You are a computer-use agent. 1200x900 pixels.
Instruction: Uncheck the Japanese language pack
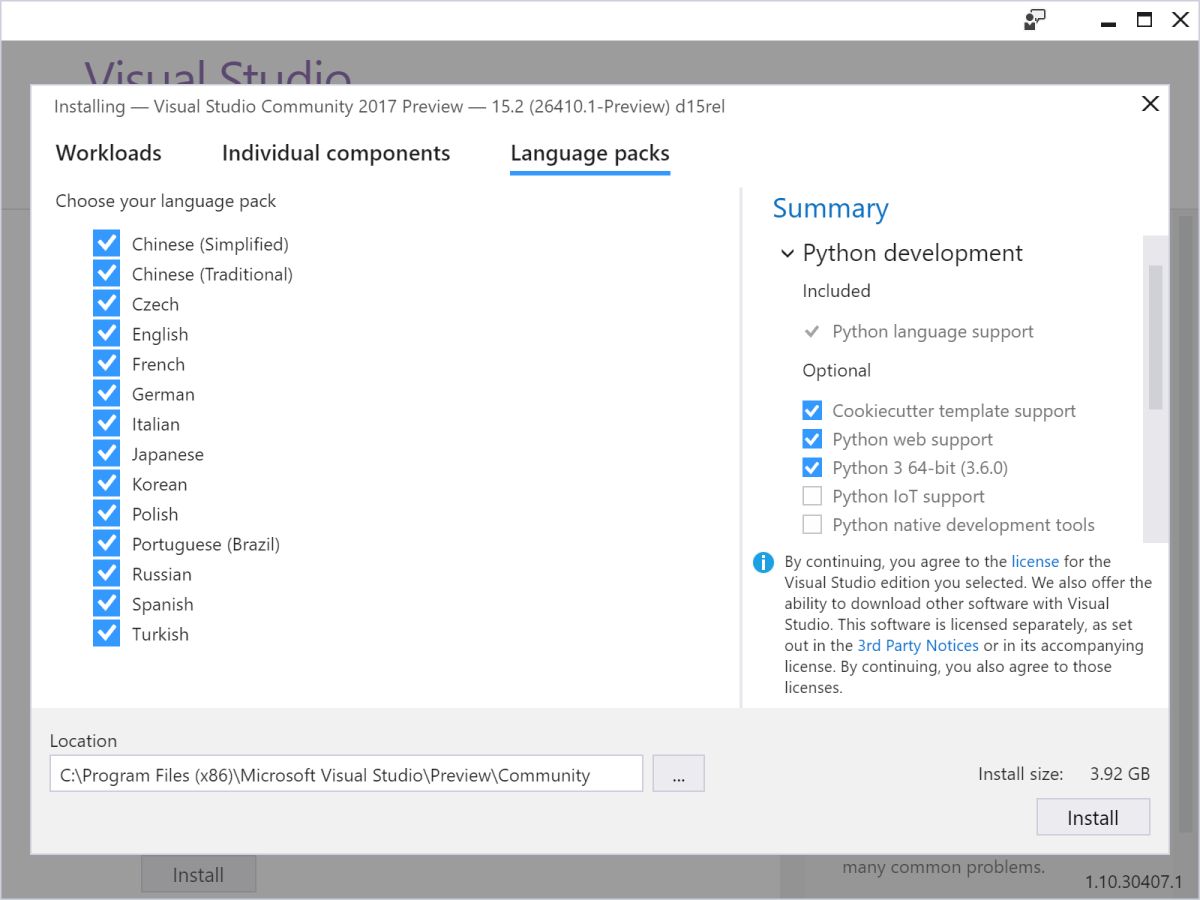point(106,454)
